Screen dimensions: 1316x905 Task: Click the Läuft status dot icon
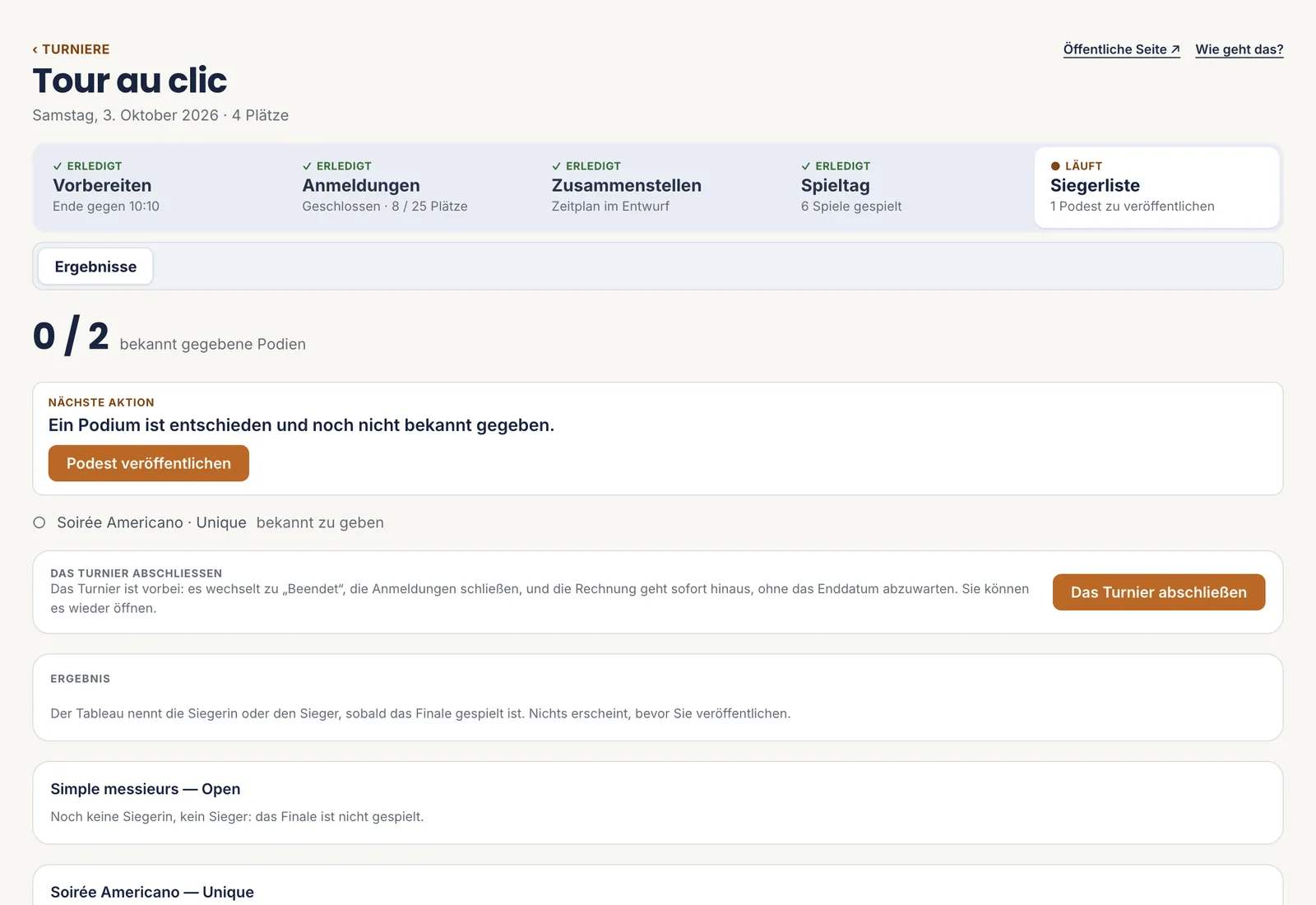(x=1055, y=166)
